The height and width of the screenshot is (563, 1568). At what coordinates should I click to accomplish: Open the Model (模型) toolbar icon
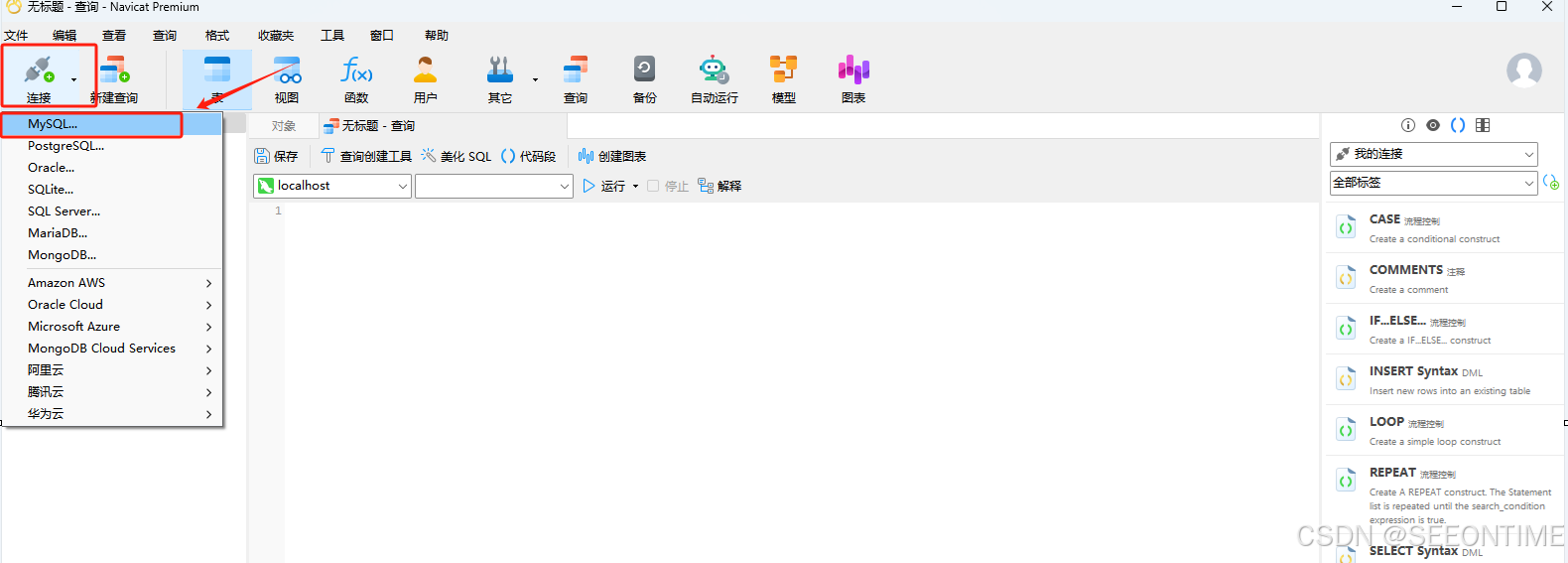click(784, 70)
